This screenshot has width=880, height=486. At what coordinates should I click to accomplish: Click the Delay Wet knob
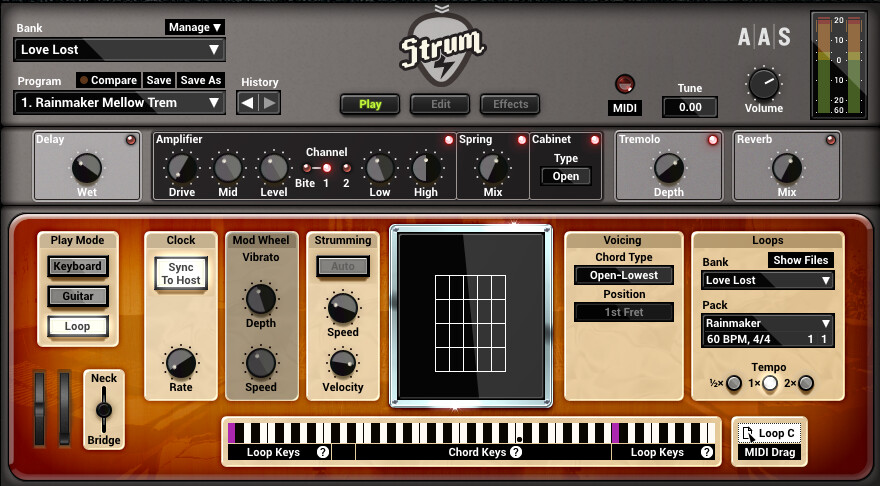tap(87, 167)
